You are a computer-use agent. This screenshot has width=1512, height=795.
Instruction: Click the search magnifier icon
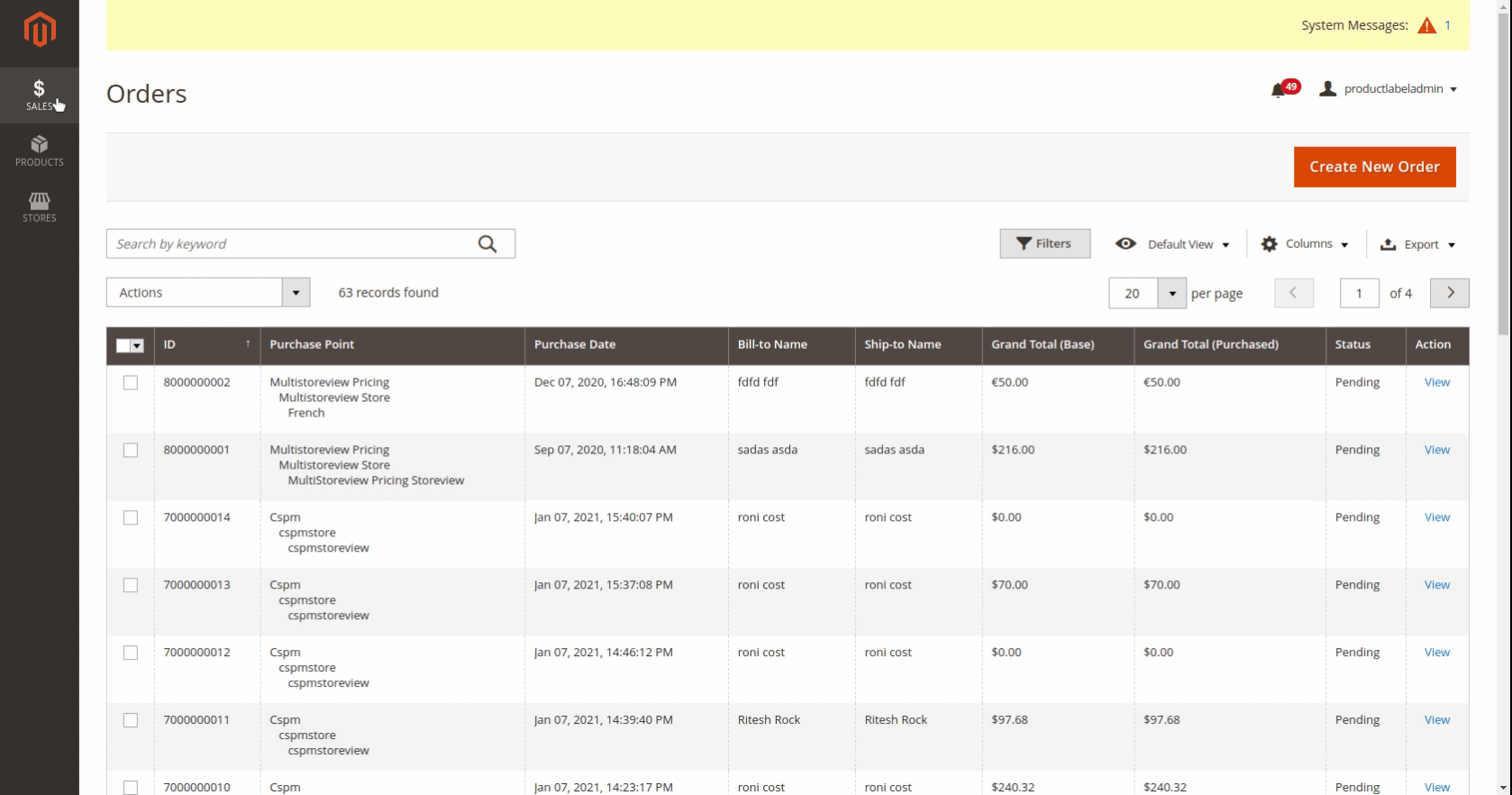(487, 244)
